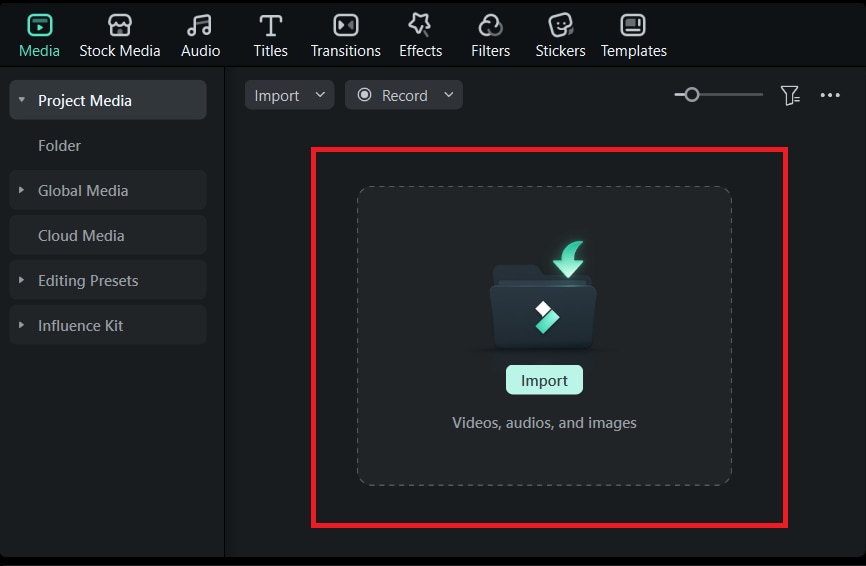This screenshot has width=866, height=566.
Task: Expand the Editing Presets section
Action: [21, 280]
